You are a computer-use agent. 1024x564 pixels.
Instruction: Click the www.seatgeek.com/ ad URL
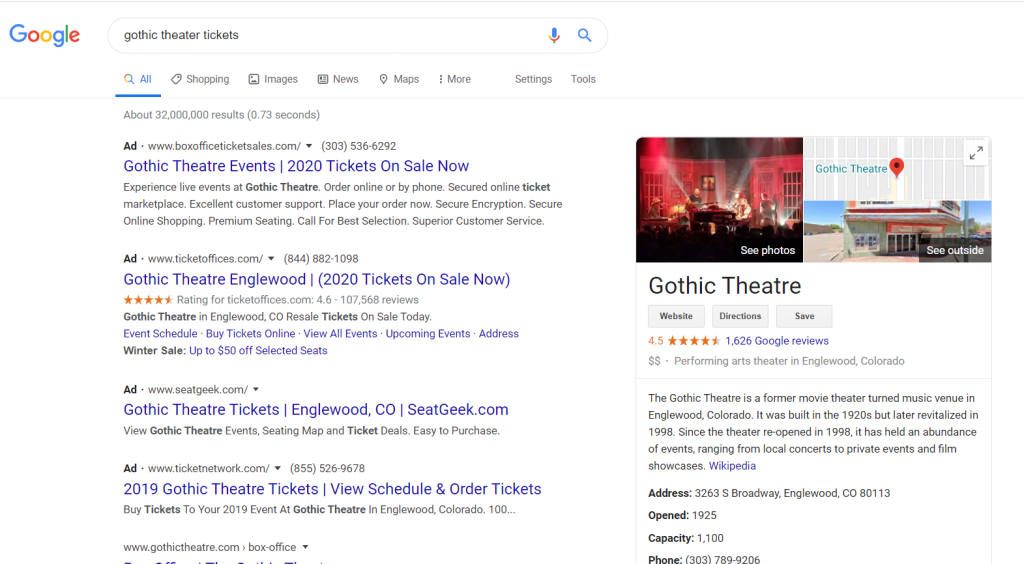(198, 390)
